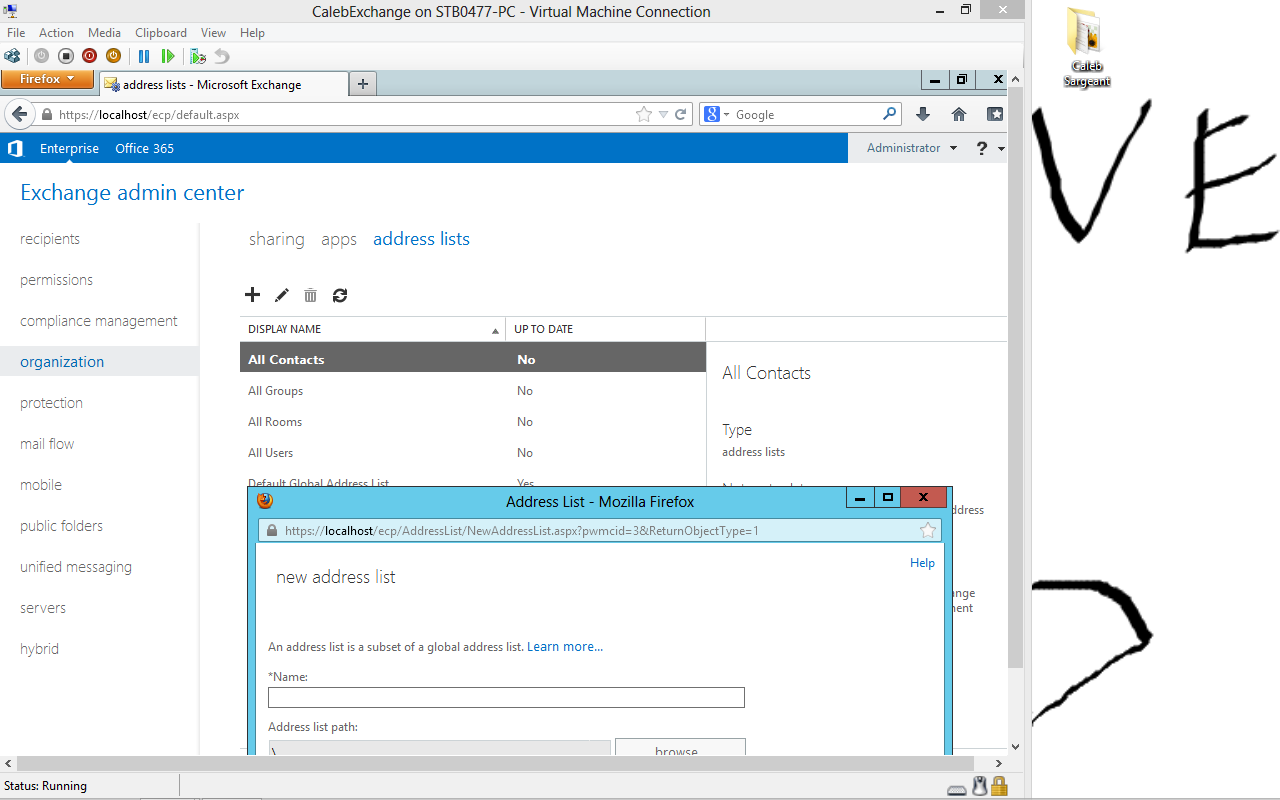Switch to the apps tab

click(339, 239)
